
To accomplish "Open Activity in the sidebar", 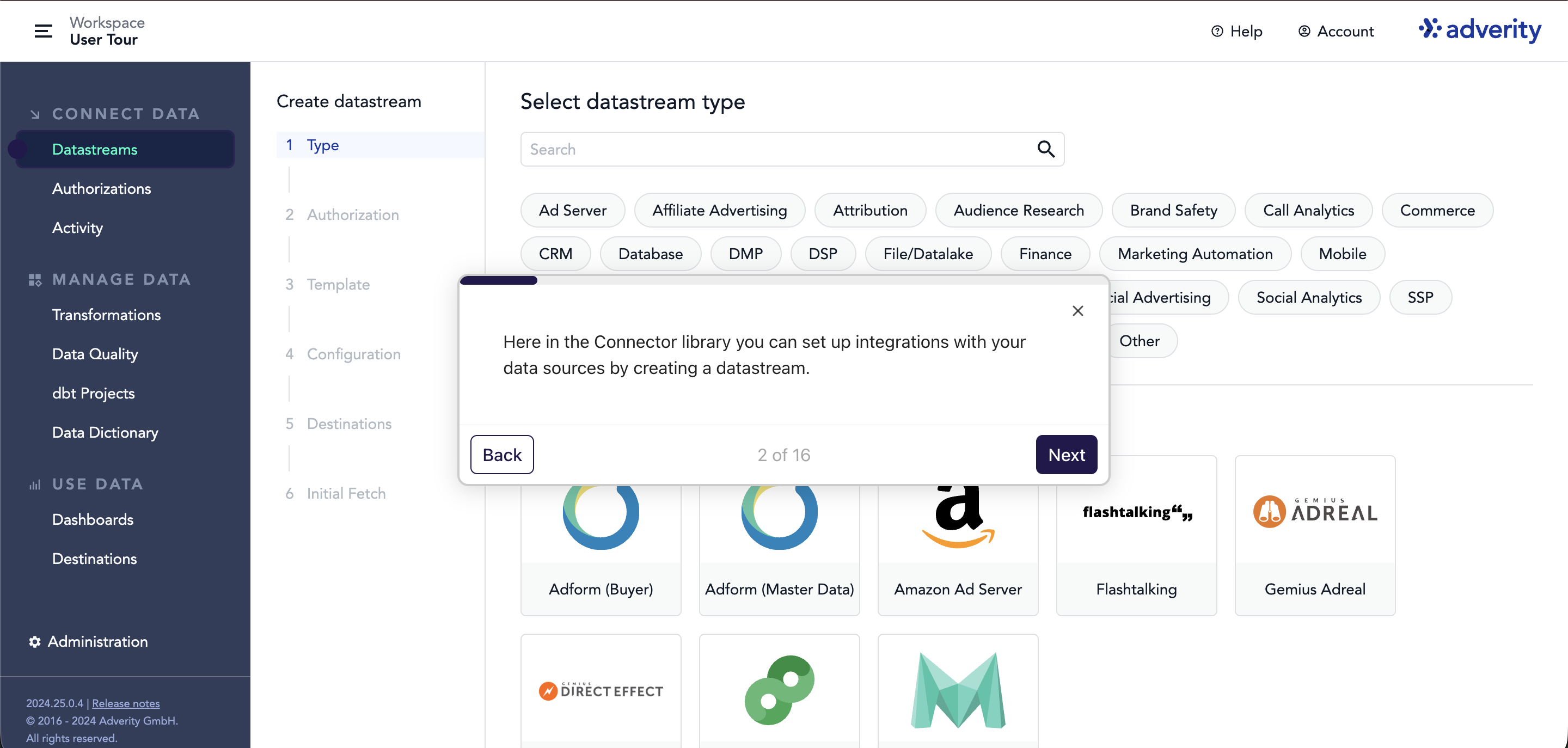I will coord(77,228).
